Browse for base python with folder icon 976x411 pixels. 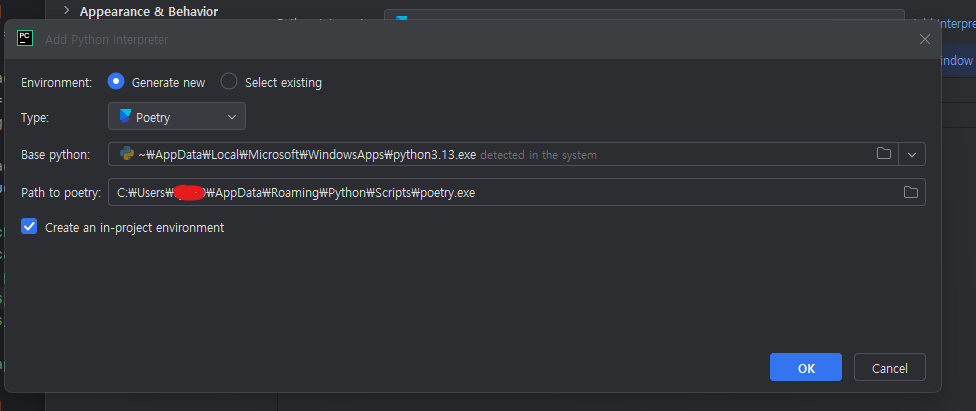tap(883, 154)
